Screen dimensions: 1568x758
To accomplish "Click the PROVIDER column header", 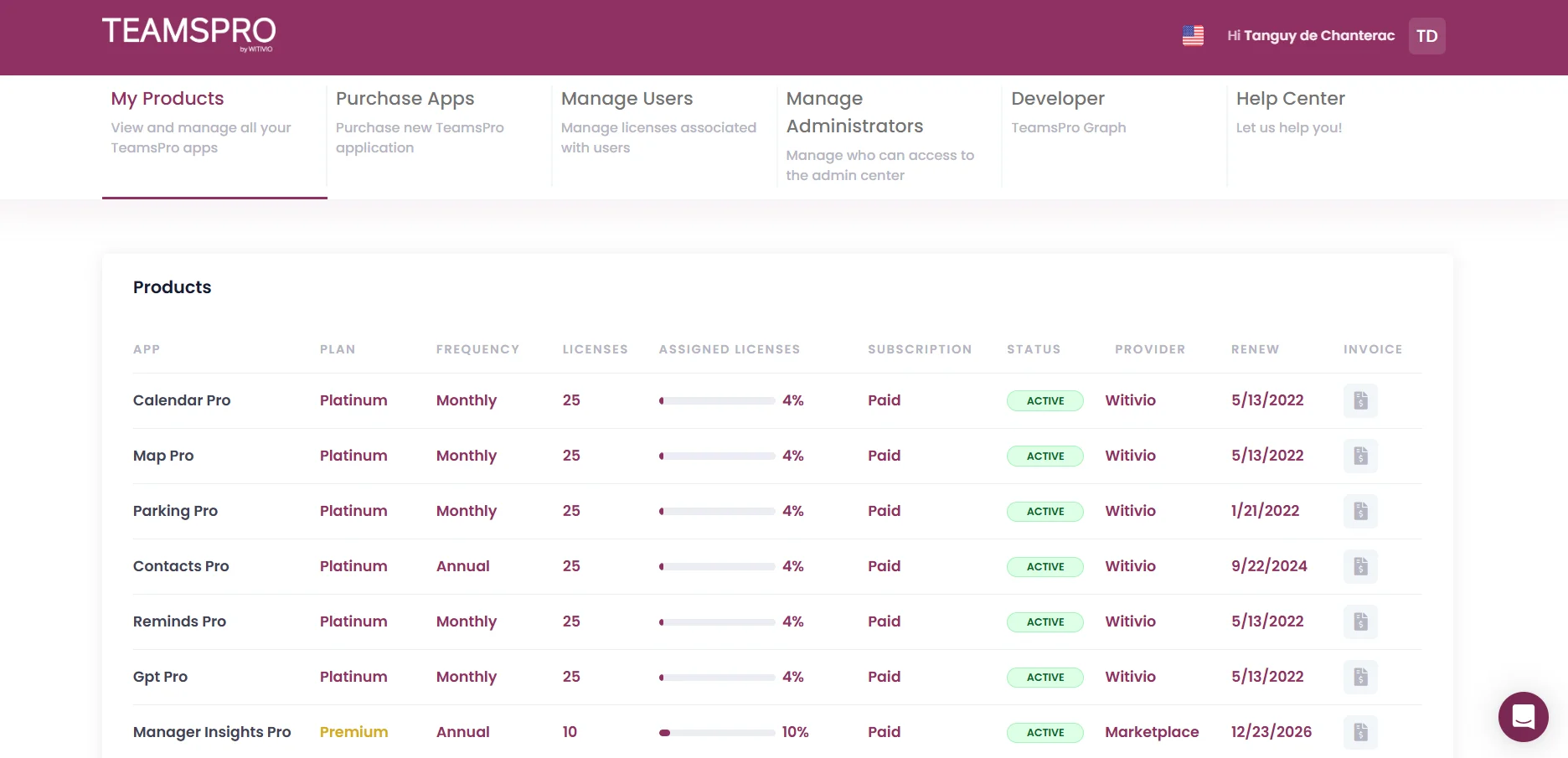I will click(x=1150, y=349).
